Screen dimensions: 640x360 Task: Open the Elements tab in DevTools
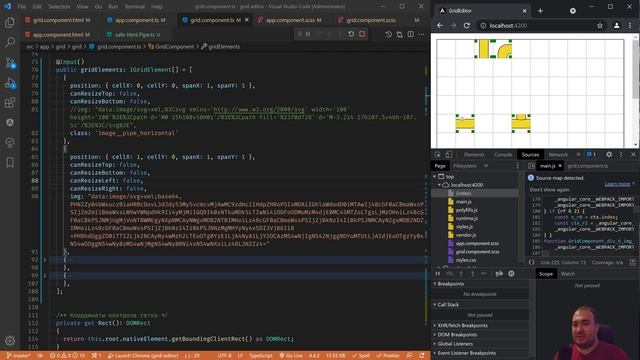click(x=474, y=155)
